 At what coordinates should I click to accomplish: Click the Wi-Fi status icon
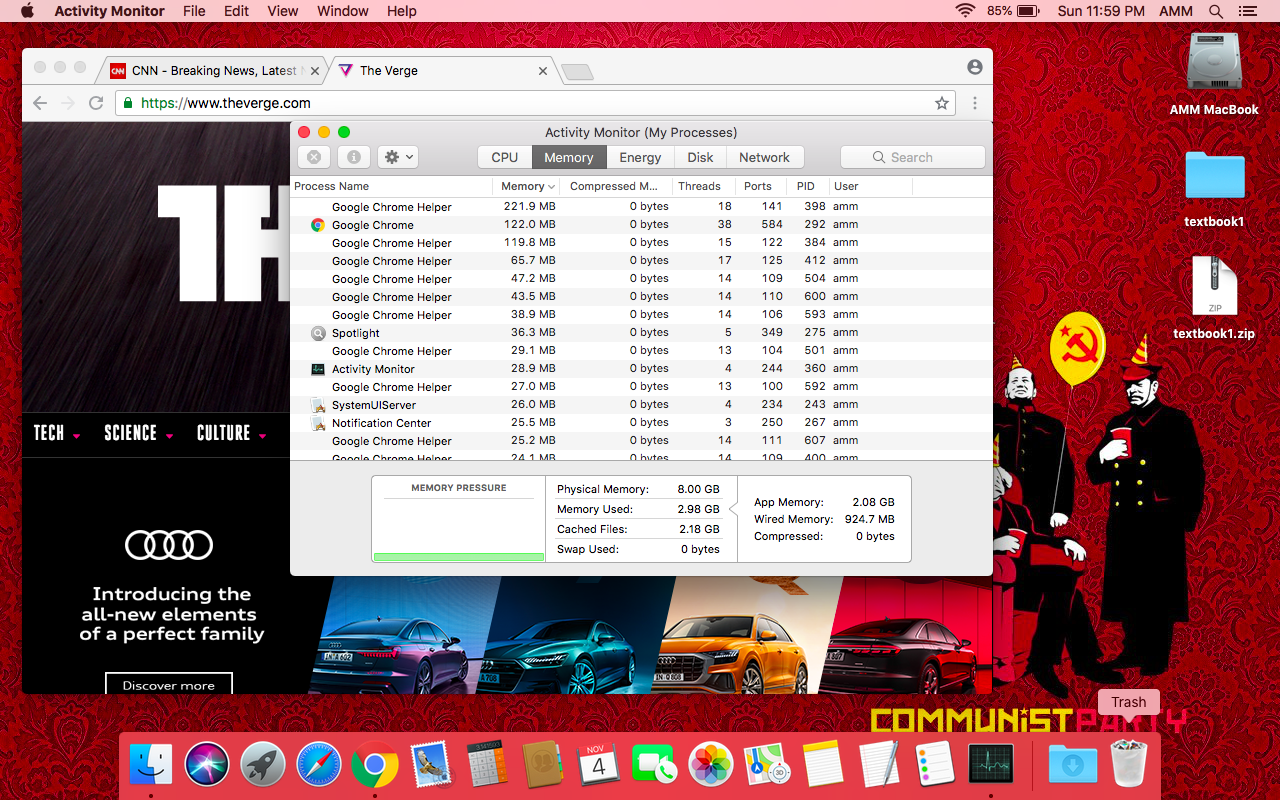coord(965,11)
